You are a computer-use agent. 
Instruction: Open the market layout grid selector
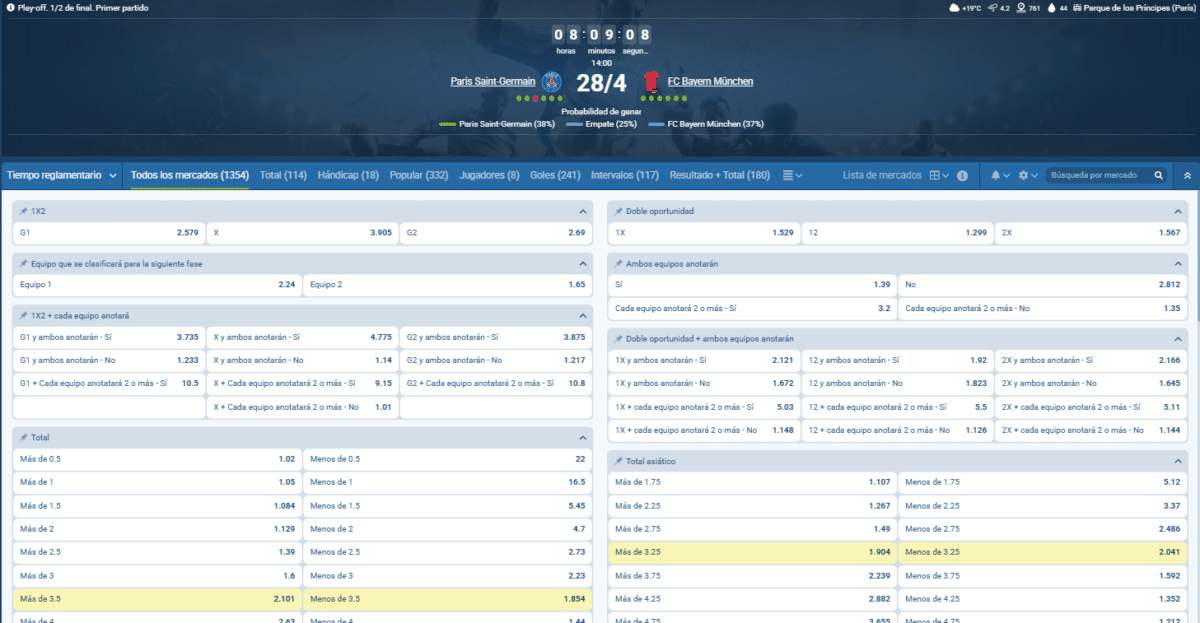[938, 175]
